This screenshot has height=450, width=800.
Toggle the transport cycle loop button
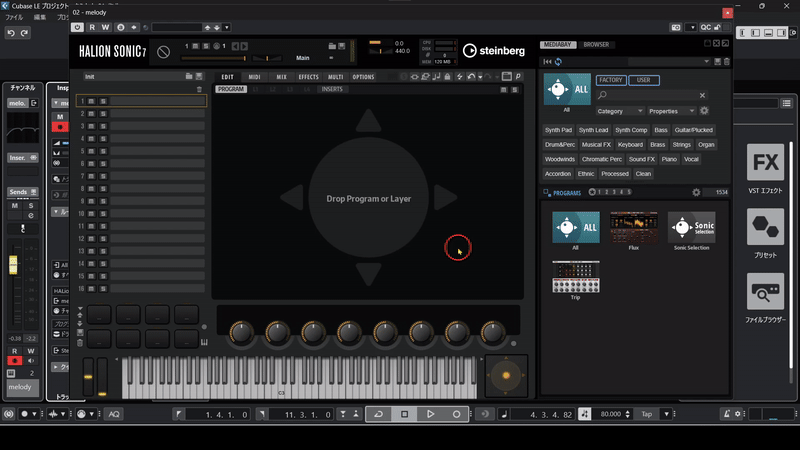pyautogui.click(x=379, y=414)
